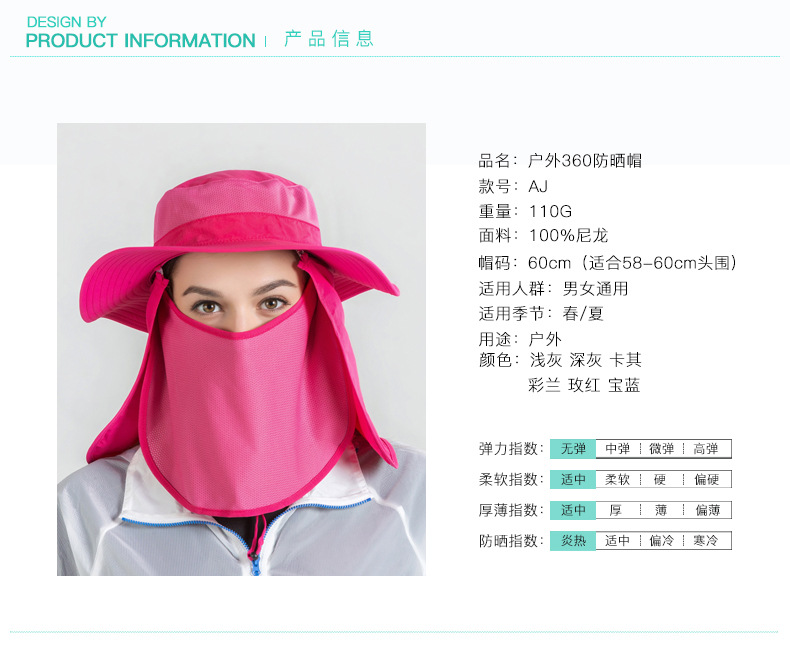Select 中弹 elasticity option

coord(618,448)
